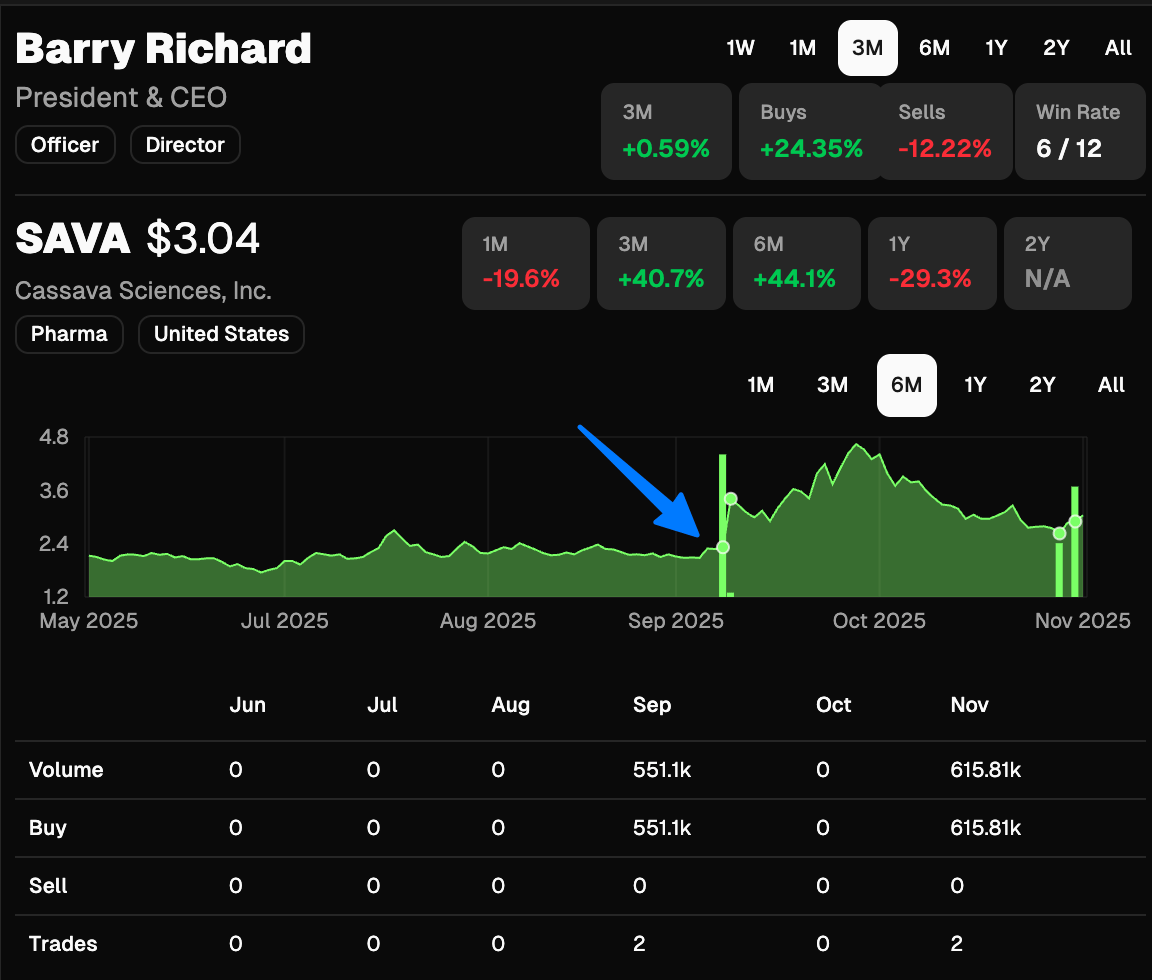Click the Pharma sector tag
1152x980 pixels.
(x=69, y=334)
